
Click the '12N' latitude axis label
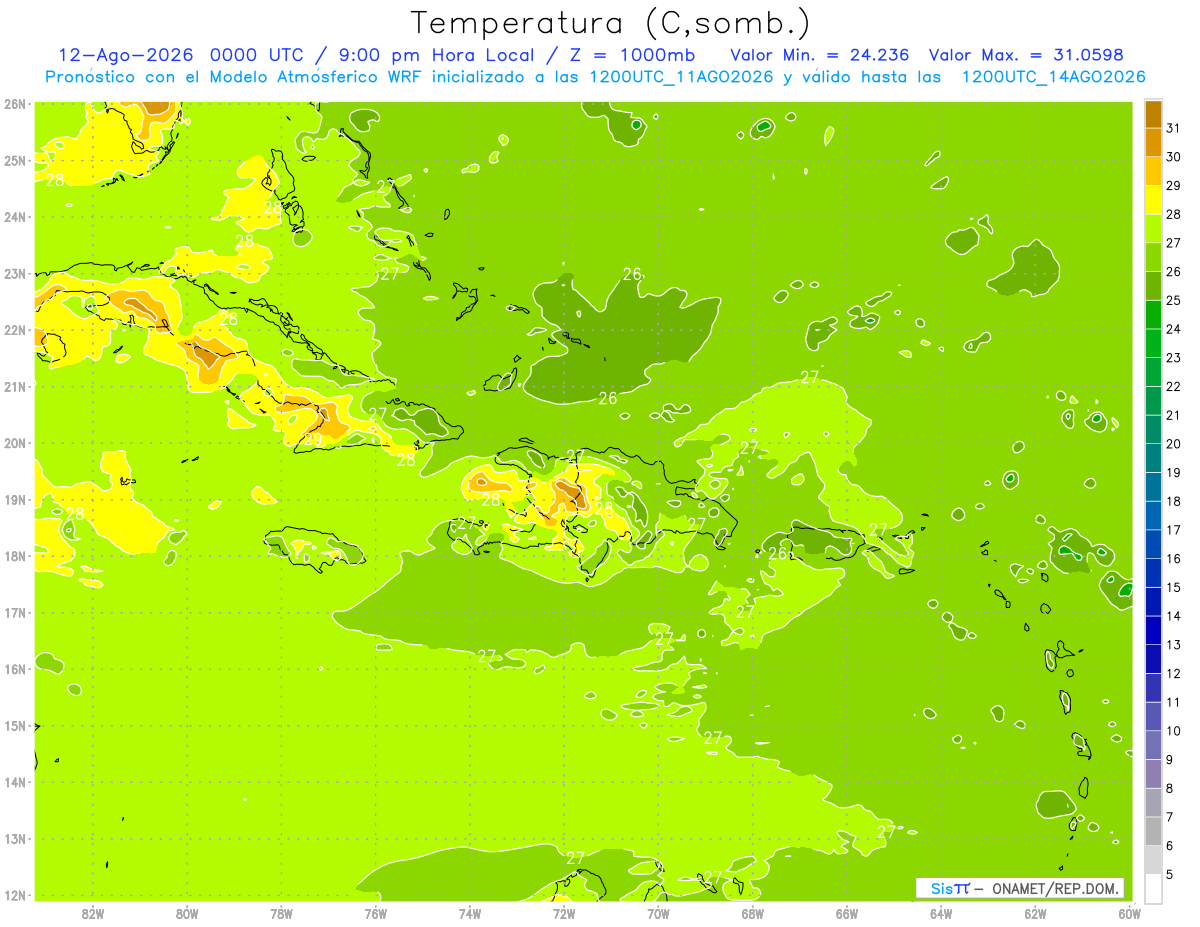15,895
